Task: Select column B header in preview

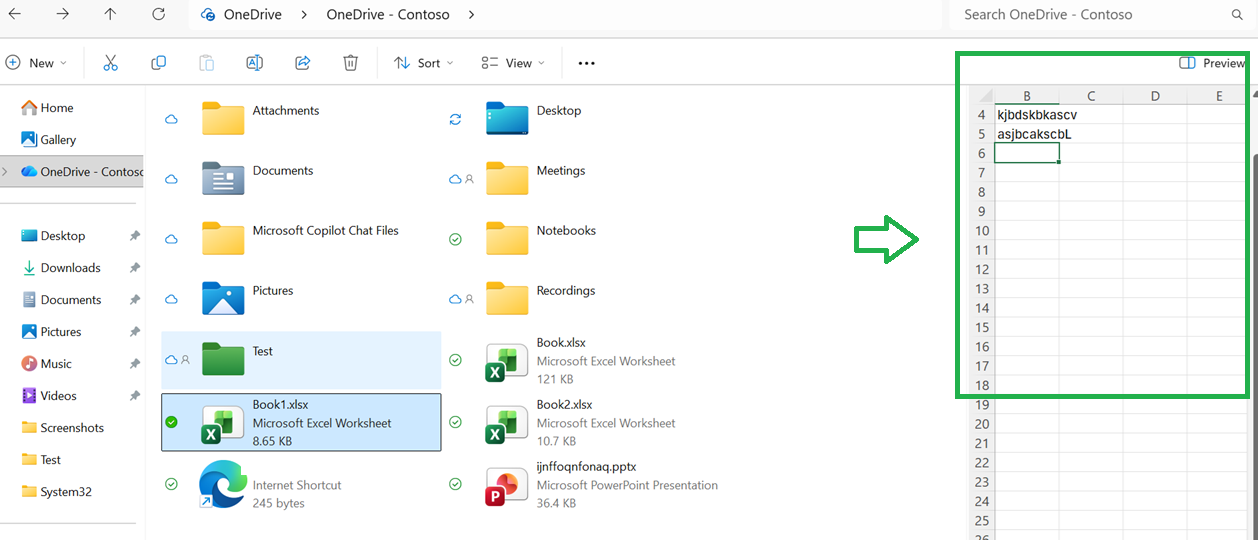Action: click(x=1027, y=96)
